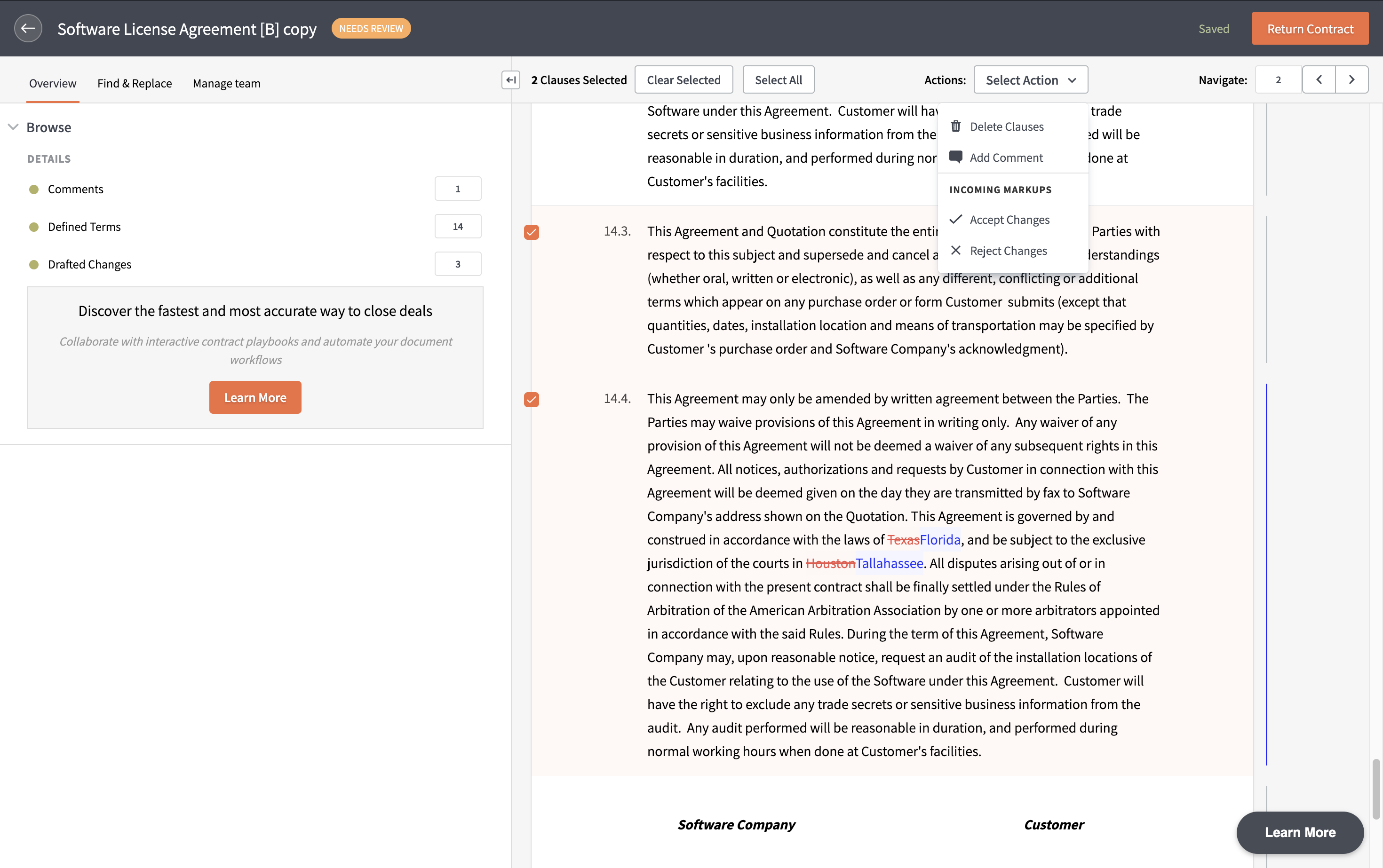
Task: Click the clause number 14.3.
Action: [617, 231]
